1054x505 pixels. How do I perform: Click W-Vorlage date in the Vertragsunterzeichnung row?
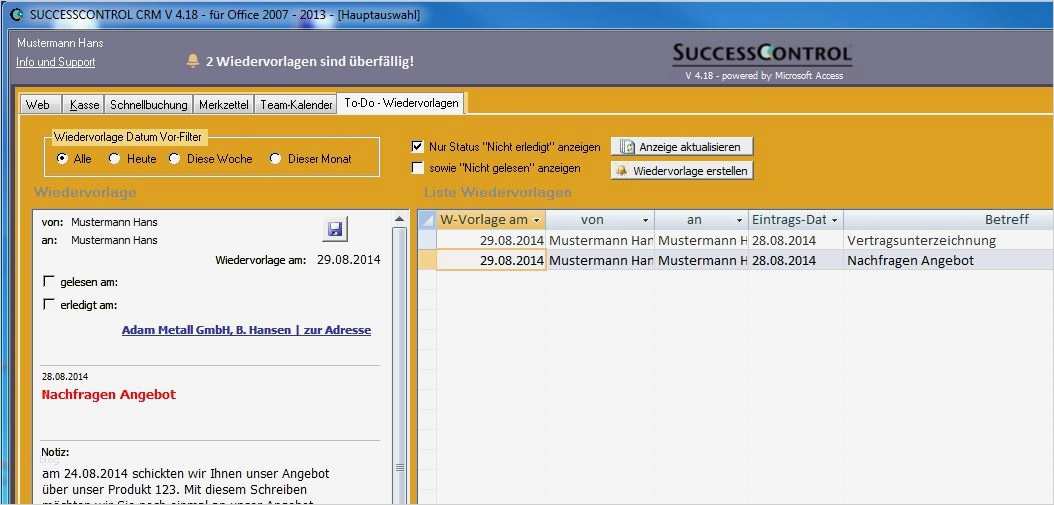[491, 240]
